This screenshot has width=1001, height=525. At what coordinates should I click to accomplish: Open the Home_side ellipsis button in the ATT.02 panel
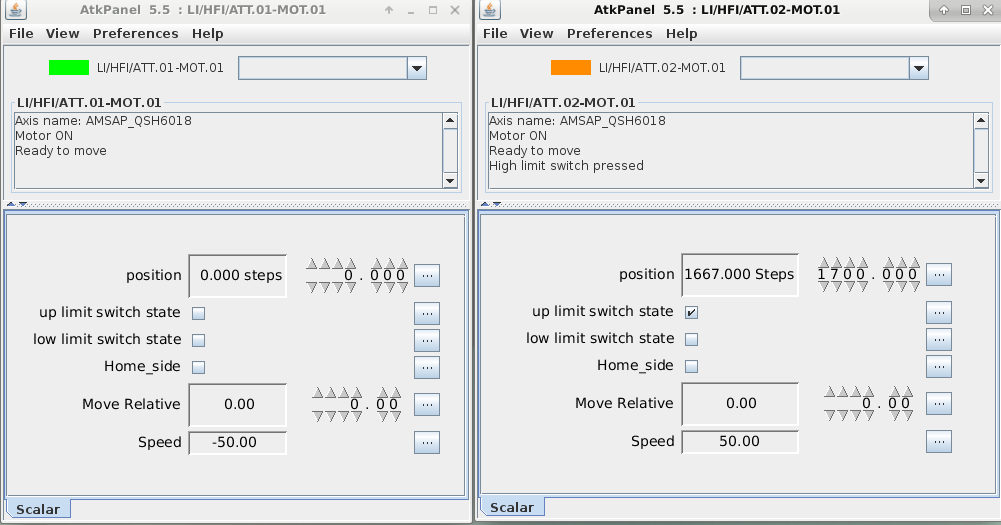(x=939, y=366)
